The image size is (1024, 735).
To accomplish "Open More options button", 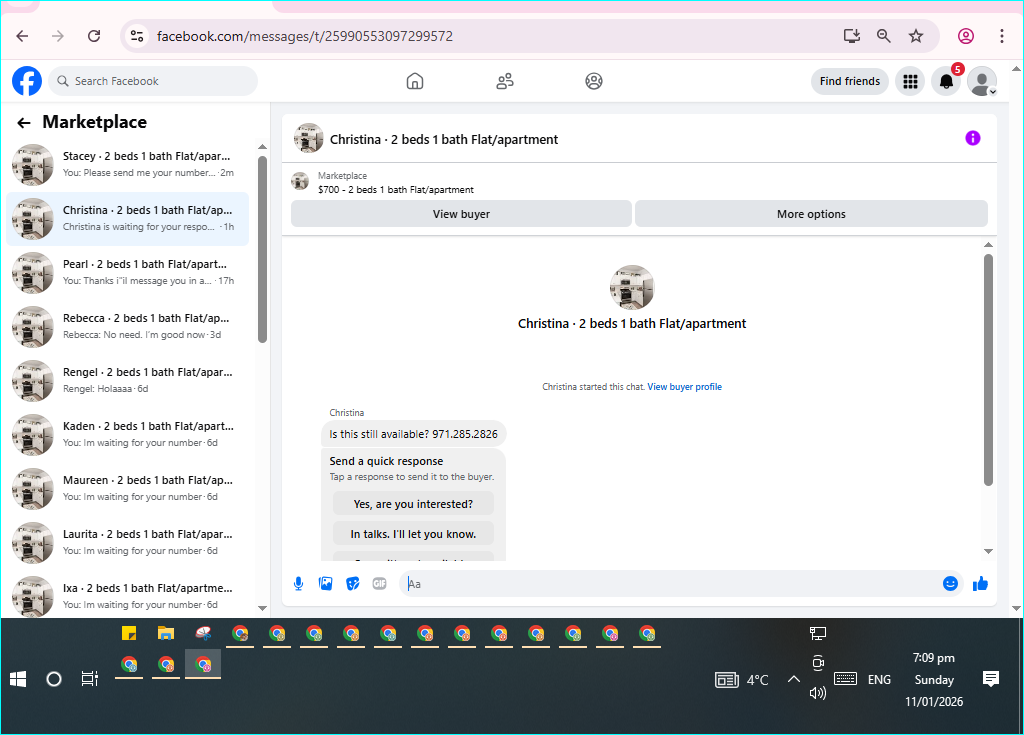I will (811, 214).
